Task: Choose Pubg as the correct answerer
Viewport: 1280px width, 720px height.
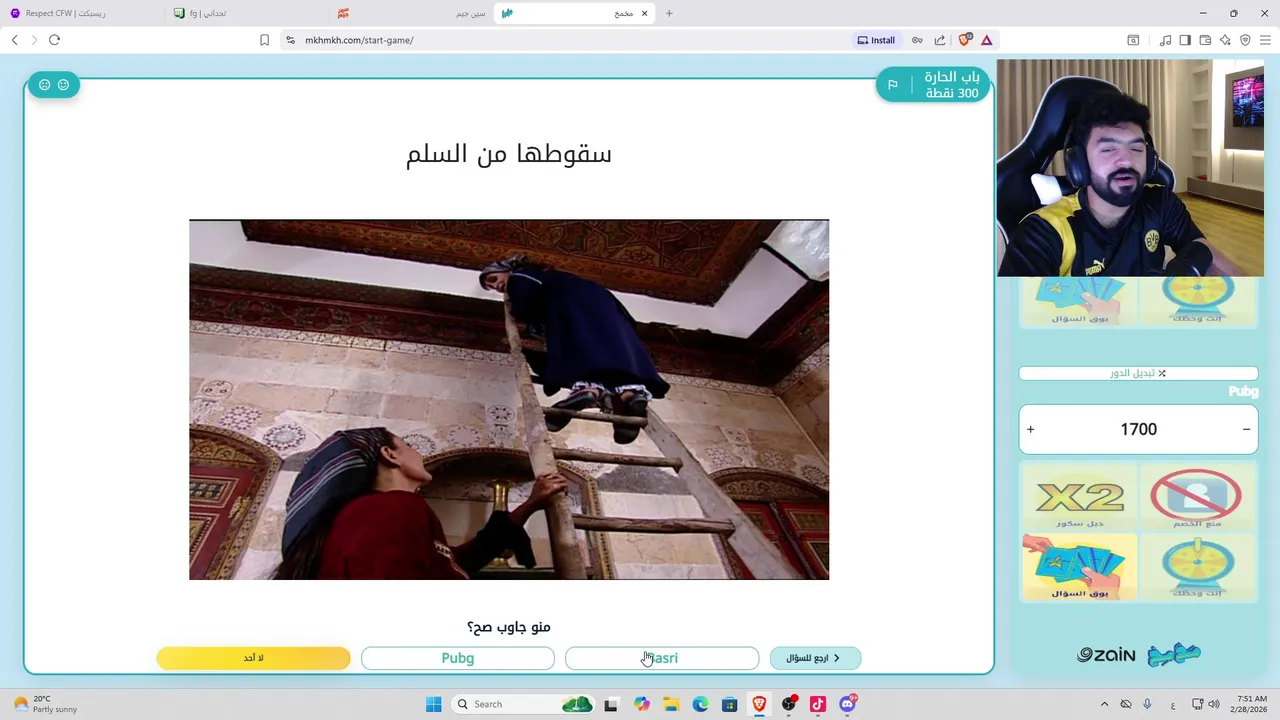Action: tap(458, 658)
